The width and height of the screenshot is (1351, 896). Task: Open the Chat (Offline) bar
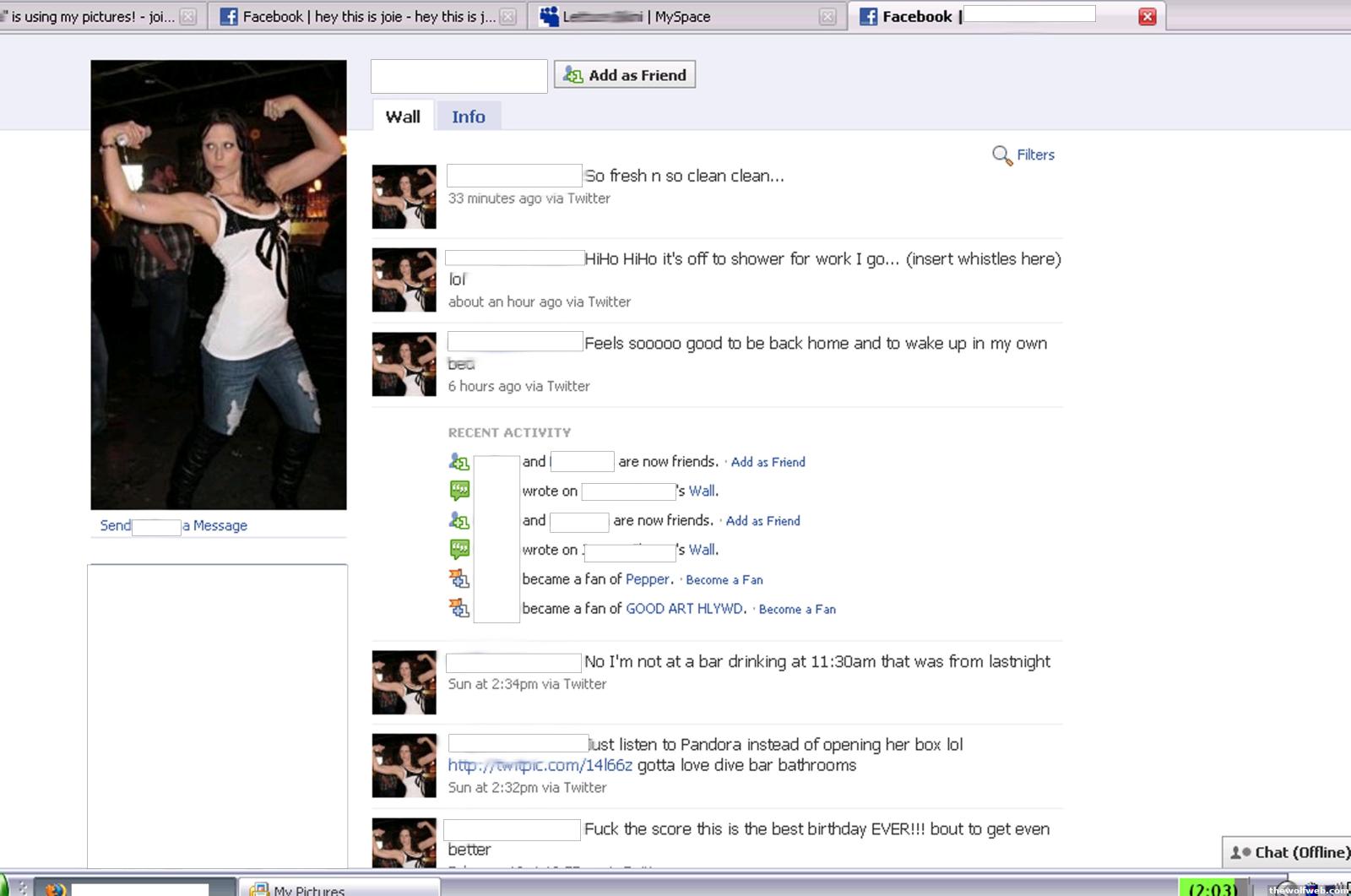1292,852
